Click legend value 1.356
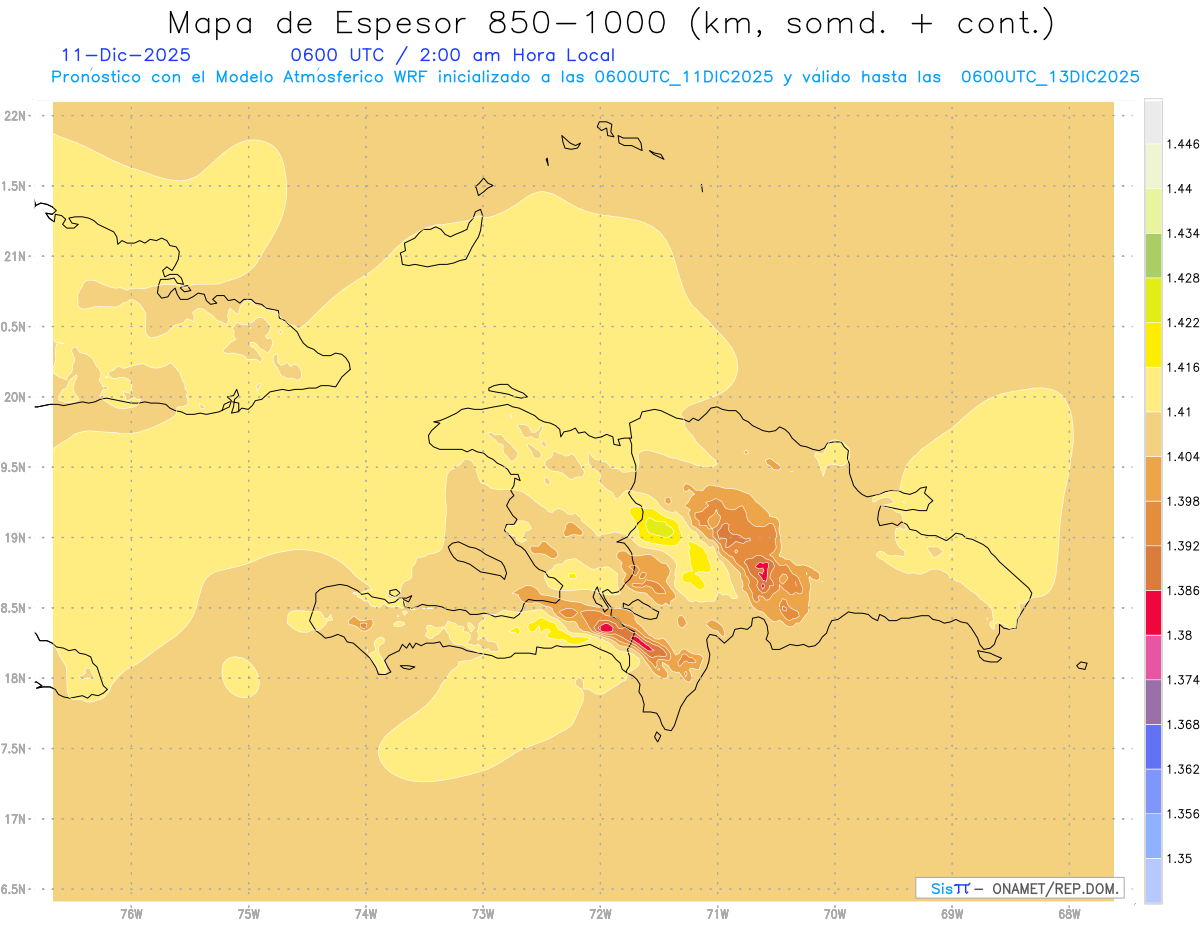The image size is (1200, 927). click(x=1185, y=814)
